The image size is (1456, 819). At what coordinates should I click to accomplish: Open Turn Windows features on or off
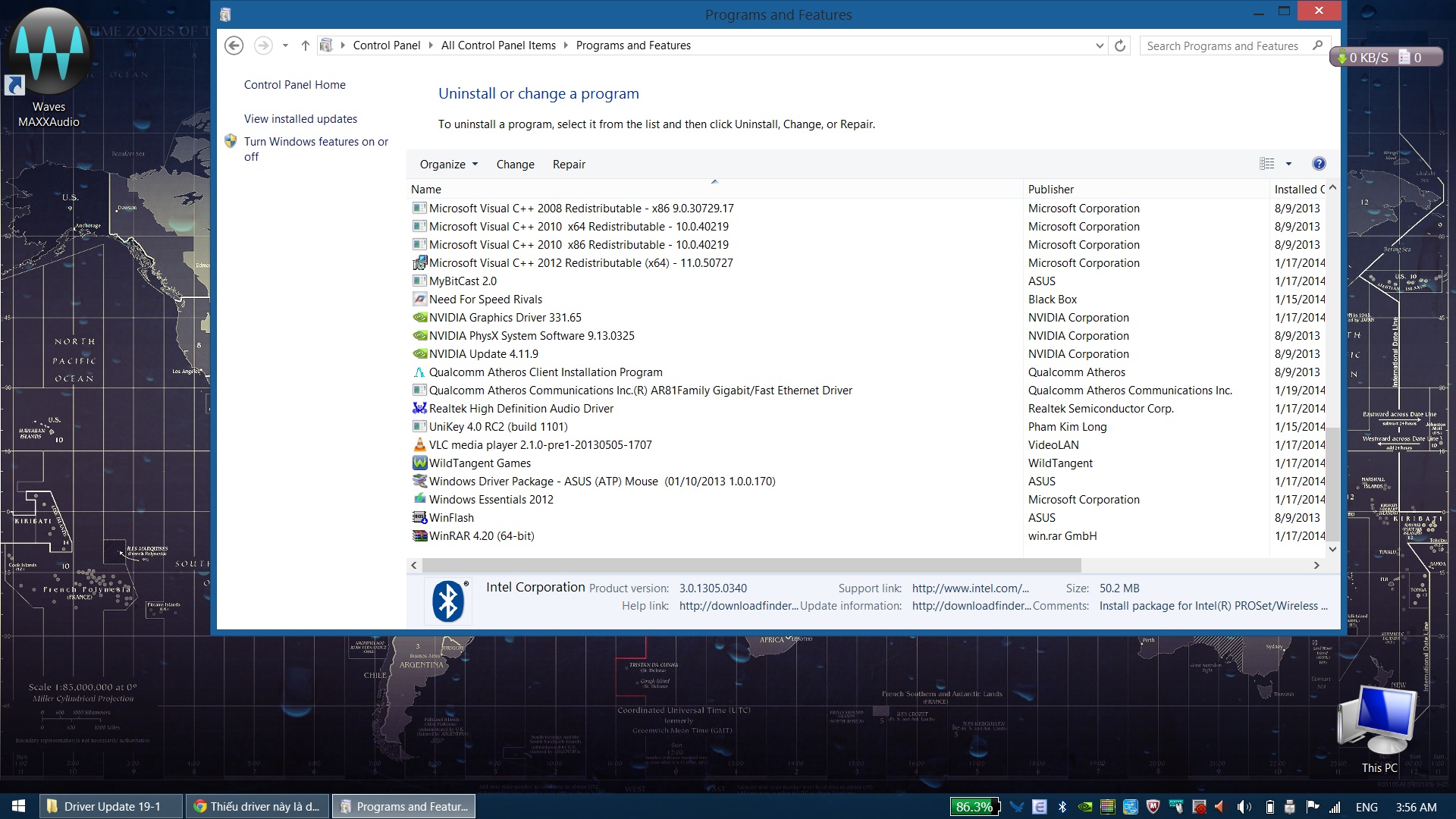(x=315, y=149)
